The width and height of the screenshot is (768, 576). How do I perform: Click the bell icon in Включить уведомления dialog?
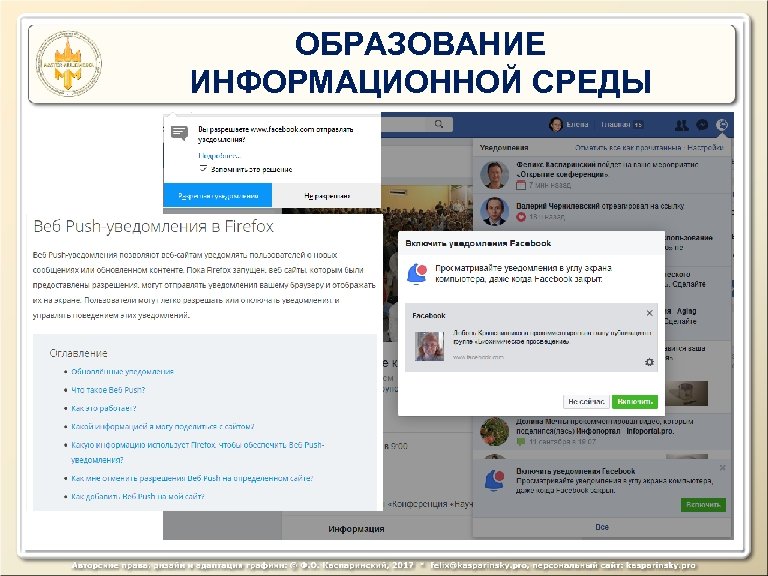(x=417, y=274)
